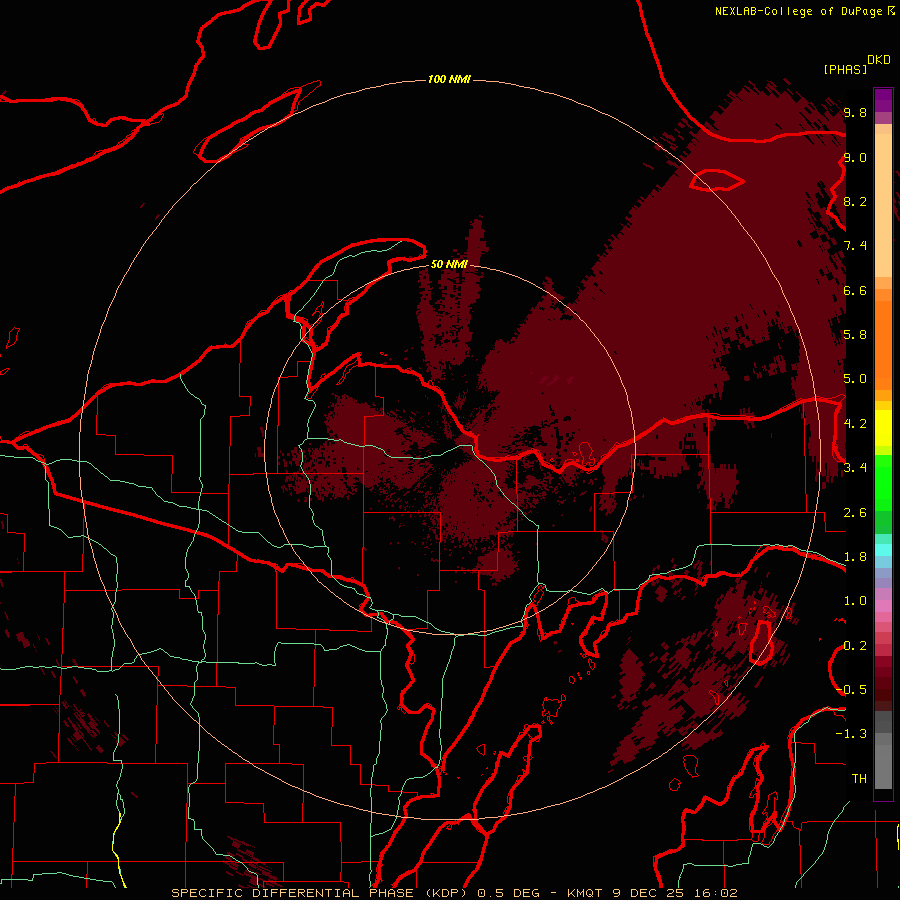900x900 pixels.
Task: Click the NEXLAB-College of DuPage label
Action: tap(798, 11)
